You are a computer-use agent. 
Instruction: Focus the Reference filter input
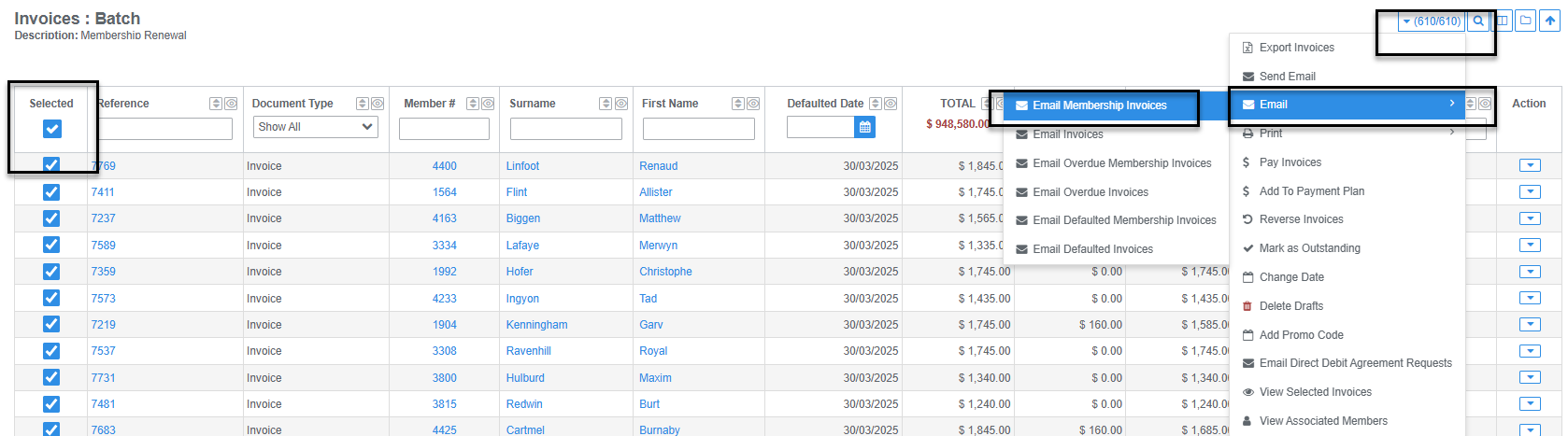(164, 129)
